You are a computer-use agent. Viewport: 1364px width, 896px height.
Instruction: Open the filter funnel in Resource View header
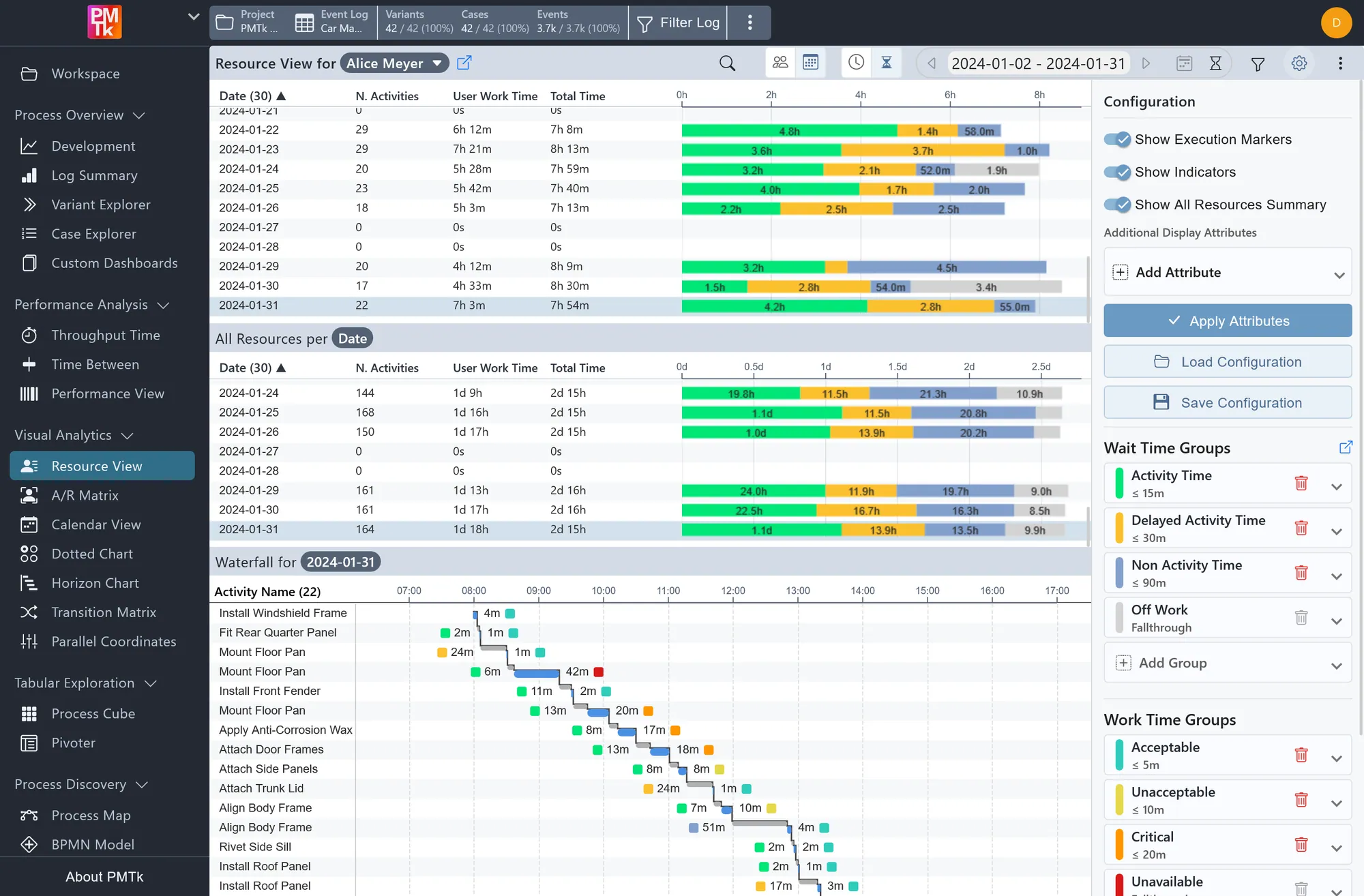pyautogui.click(x=1258, y=63)
